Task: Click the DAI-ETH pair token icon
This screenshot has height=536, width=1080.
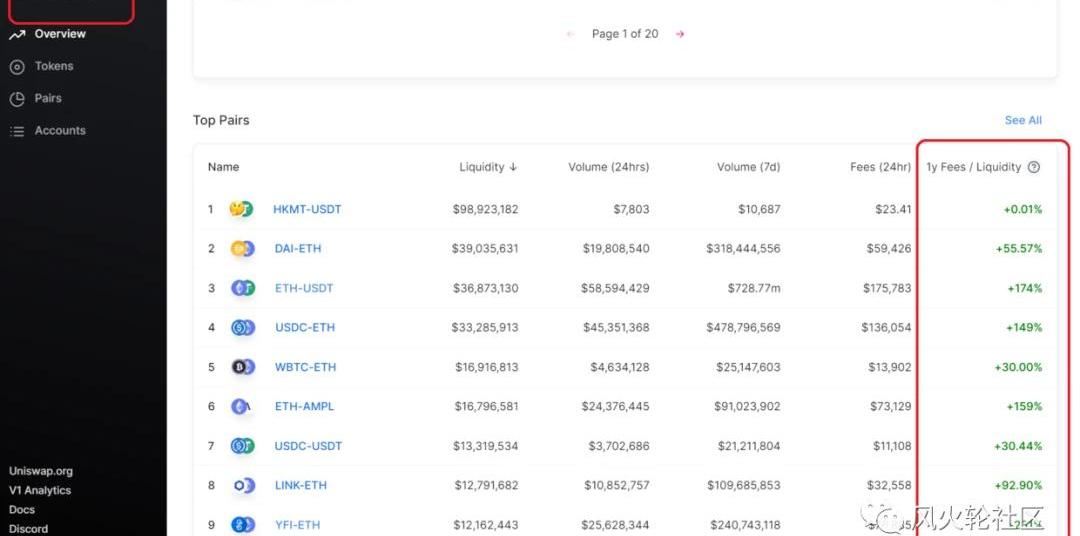Action: 242,249
